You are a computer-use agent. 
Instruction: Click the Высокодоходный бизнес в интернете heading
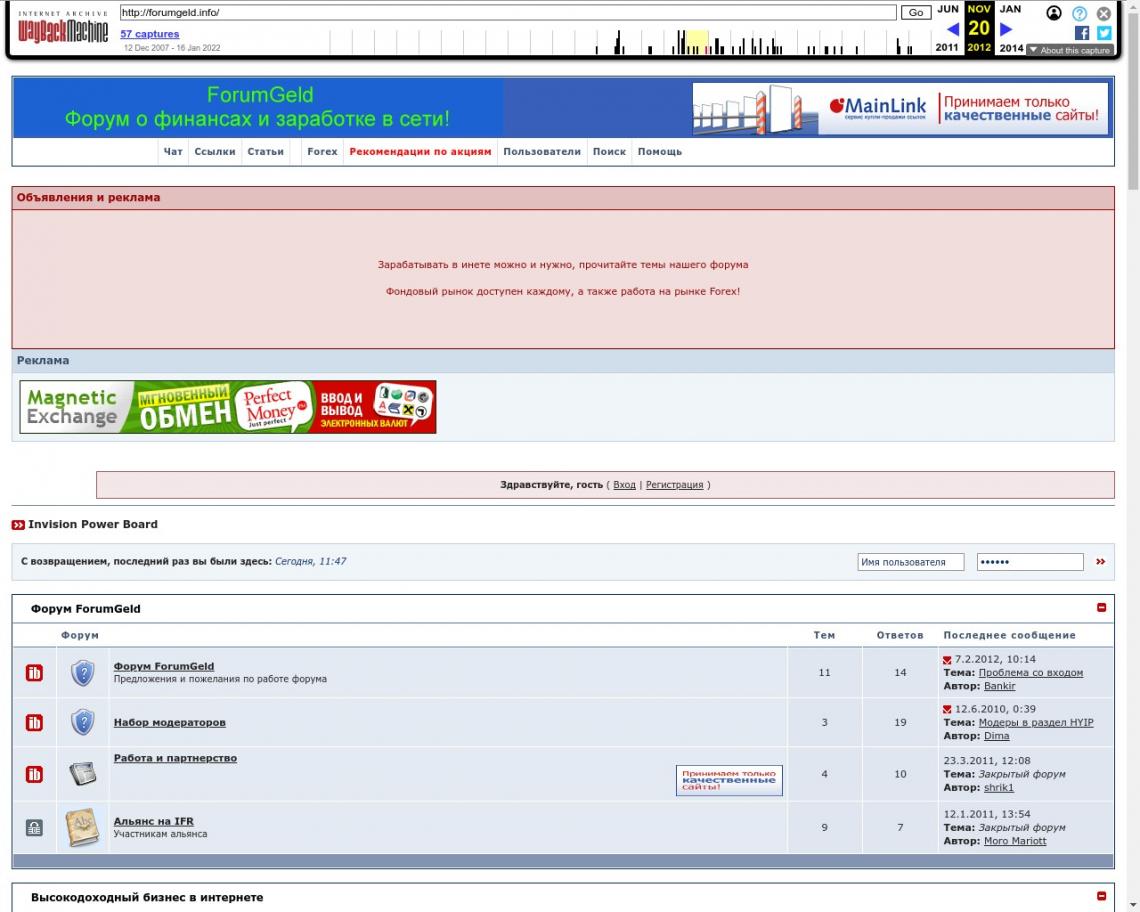coord(147,897)
